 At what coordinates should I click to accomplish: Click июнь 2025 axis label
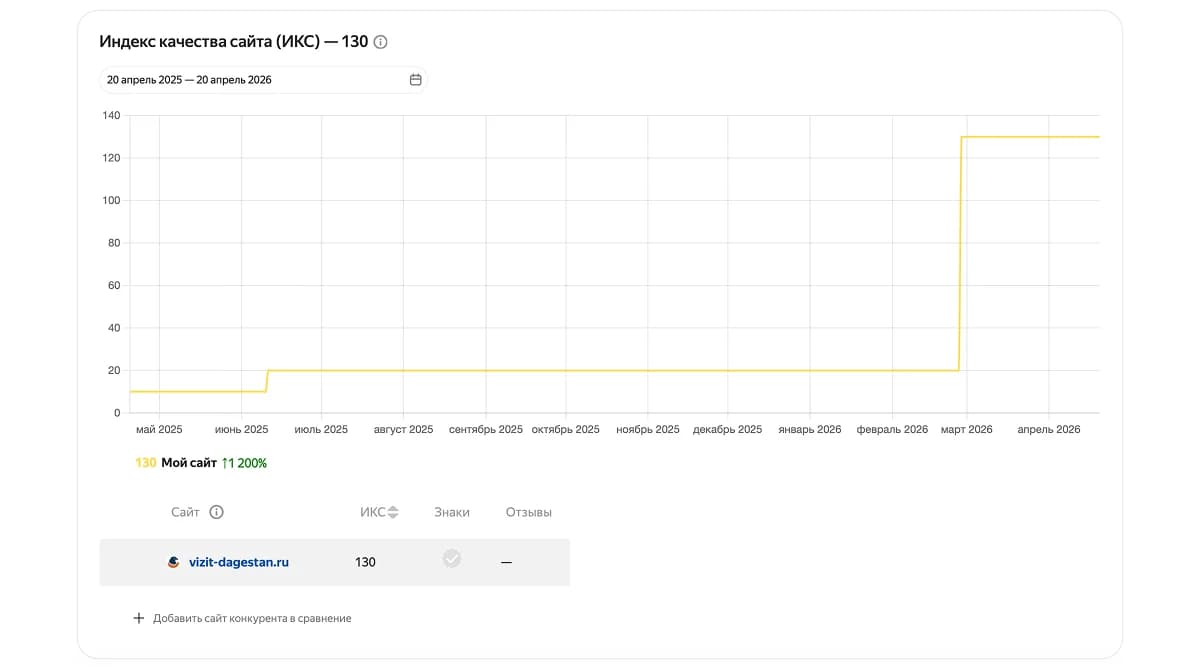241,429
